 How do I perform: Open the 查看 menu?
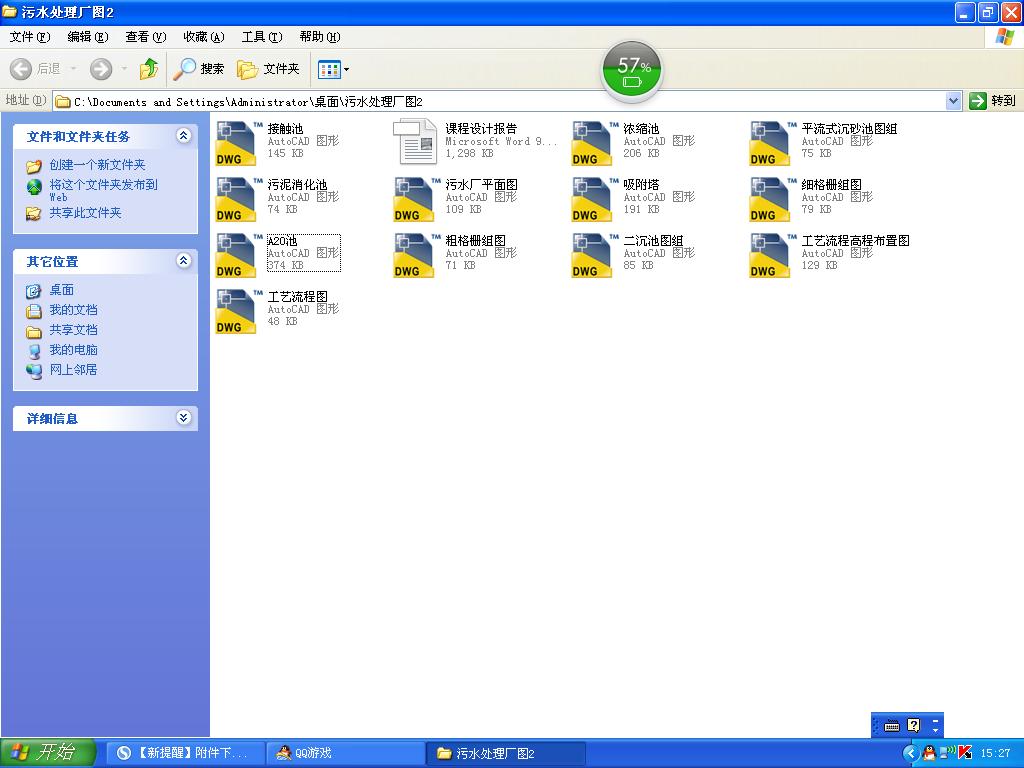143,37
